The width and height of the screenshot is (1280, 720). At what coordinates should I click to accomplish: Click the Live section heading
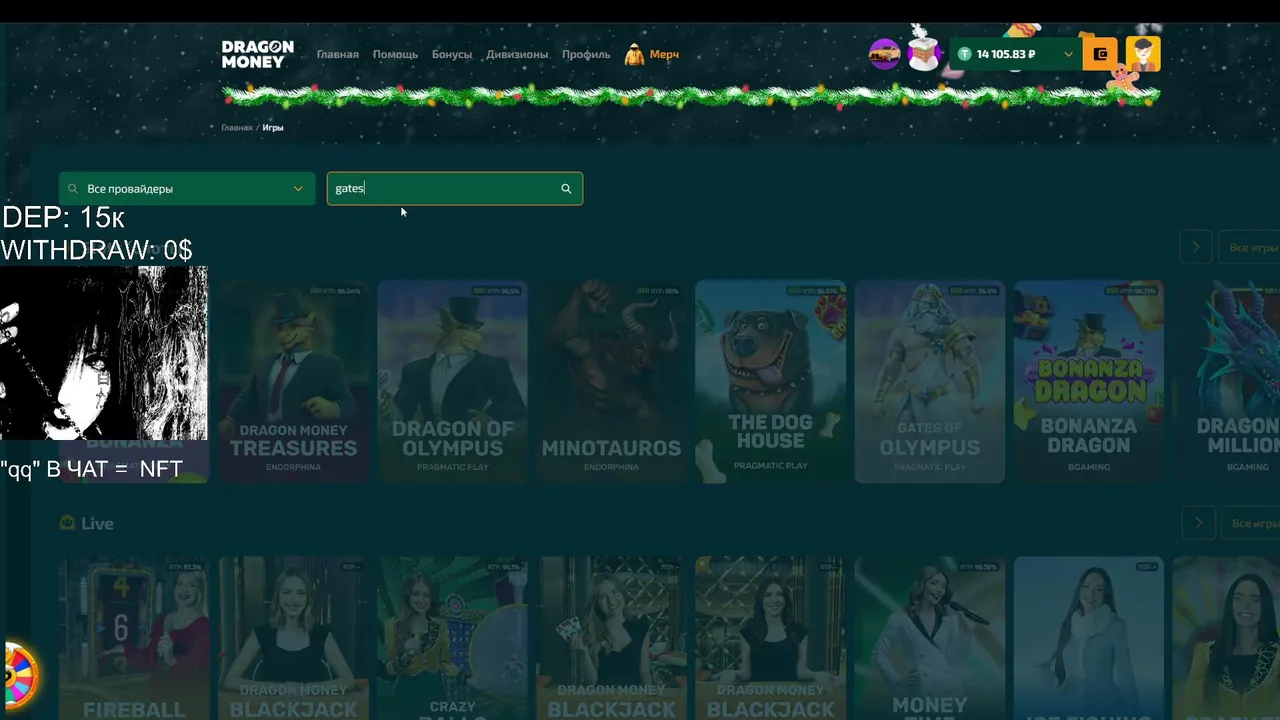coord(97,523)
